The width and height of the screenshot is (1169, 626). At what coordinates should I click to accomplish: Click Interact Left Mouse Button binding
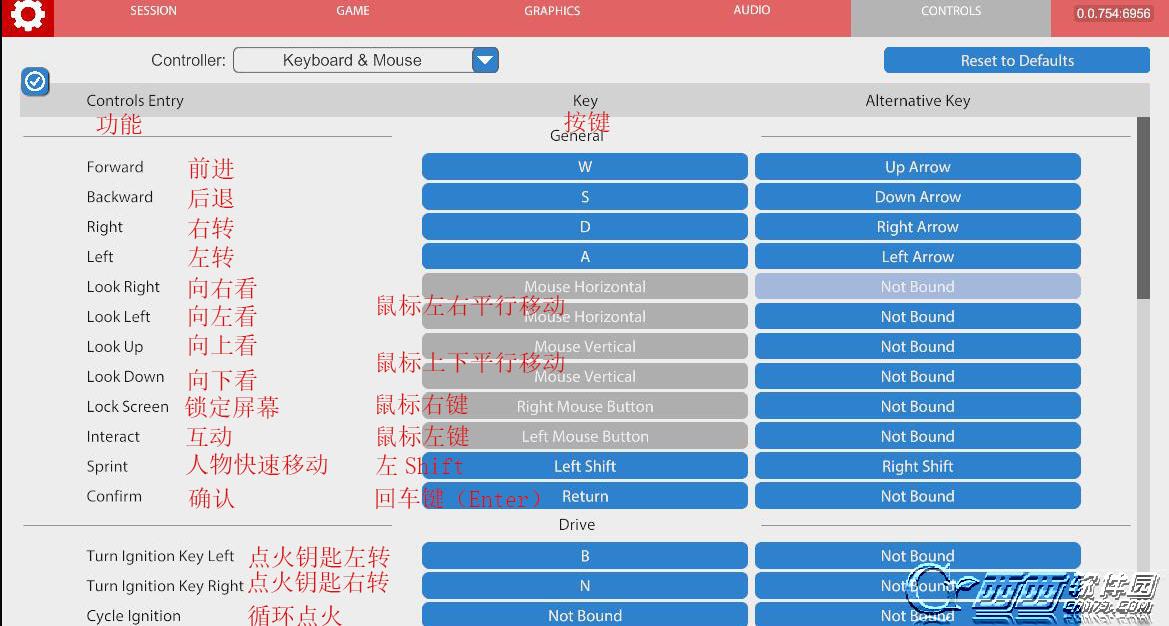point(584,436)
